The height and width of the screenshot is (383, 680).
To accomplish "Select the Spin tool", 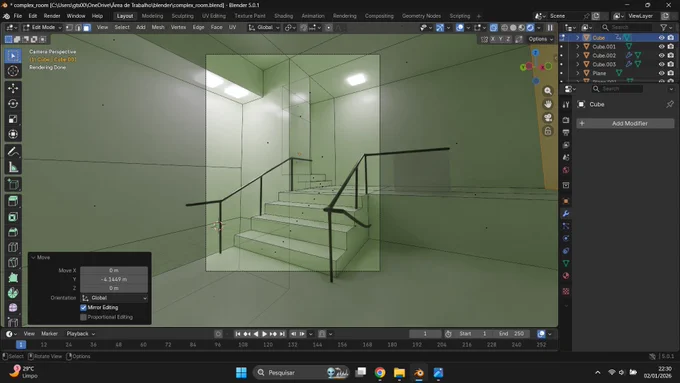I will click(13, 293).
